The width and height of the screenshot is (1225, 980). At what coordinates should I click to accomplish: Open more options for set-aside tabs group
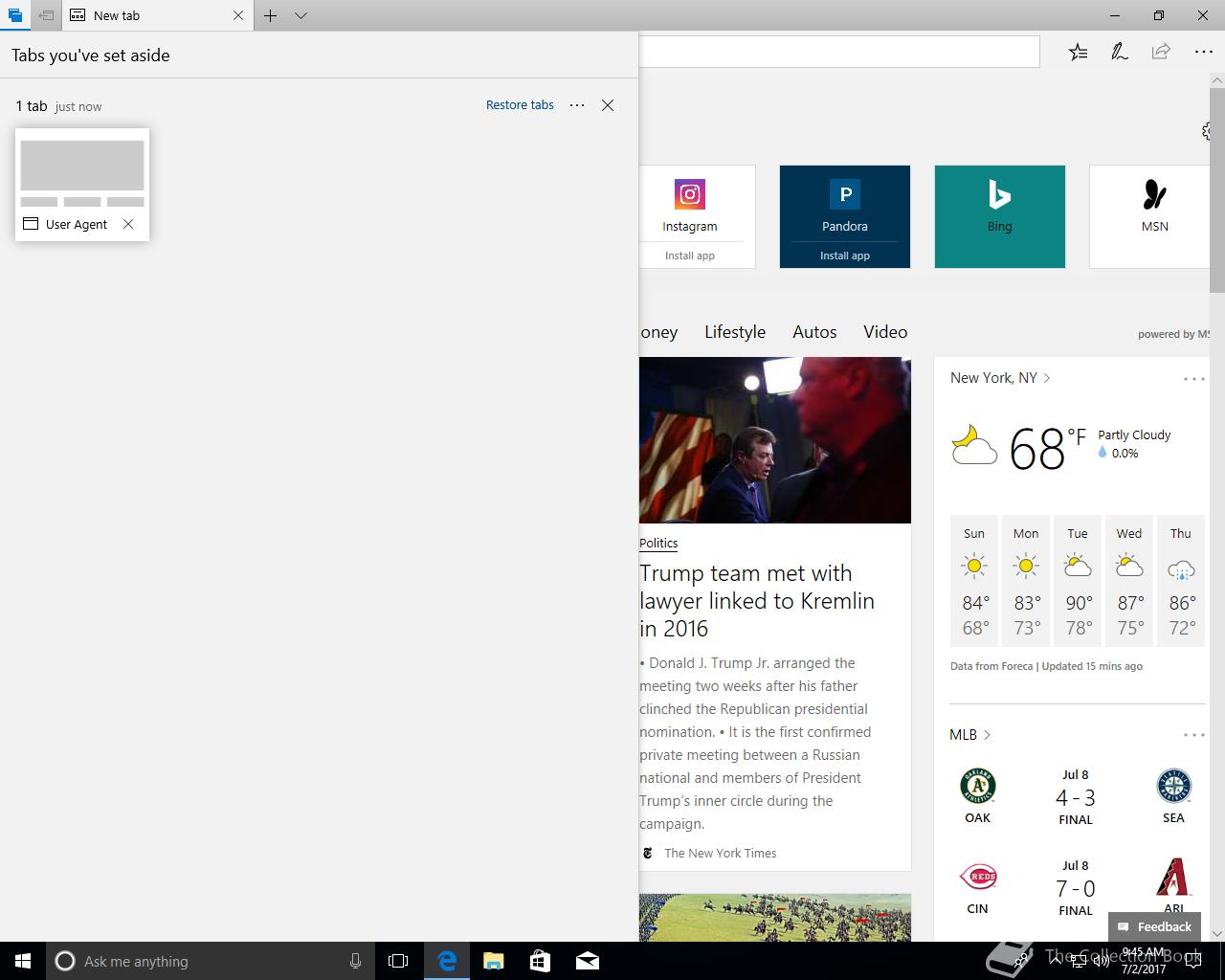pos(577,105)
